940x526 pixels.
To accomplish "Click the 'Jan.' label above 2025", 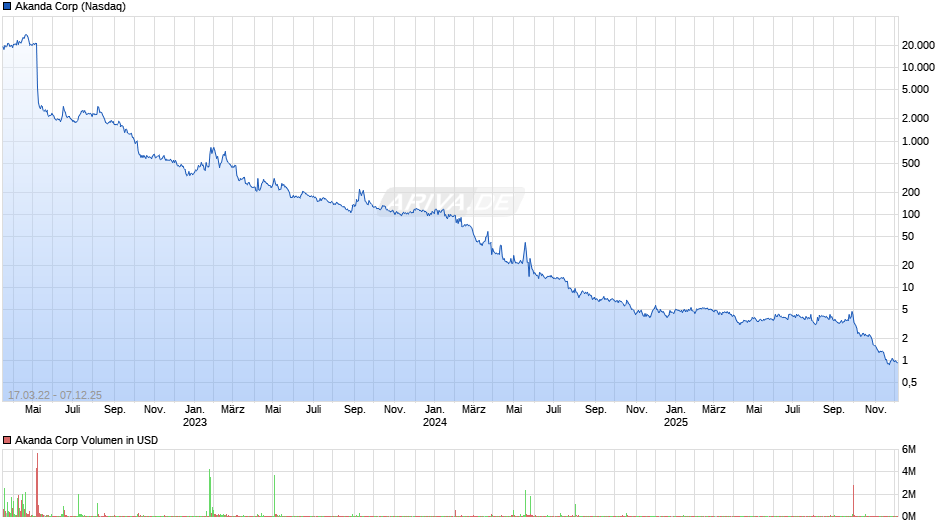I will tap(676, 409).
